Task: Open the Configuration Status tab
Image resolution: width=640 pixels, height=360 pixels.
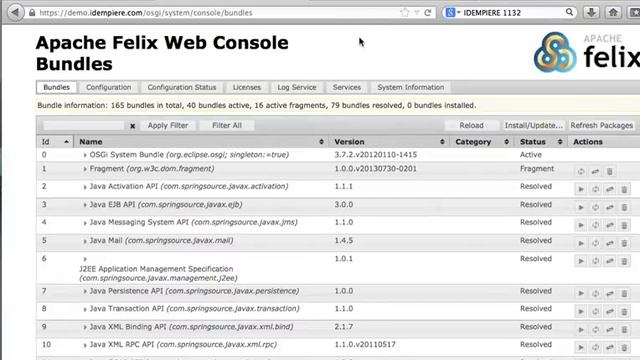Action: coord(182,87)
